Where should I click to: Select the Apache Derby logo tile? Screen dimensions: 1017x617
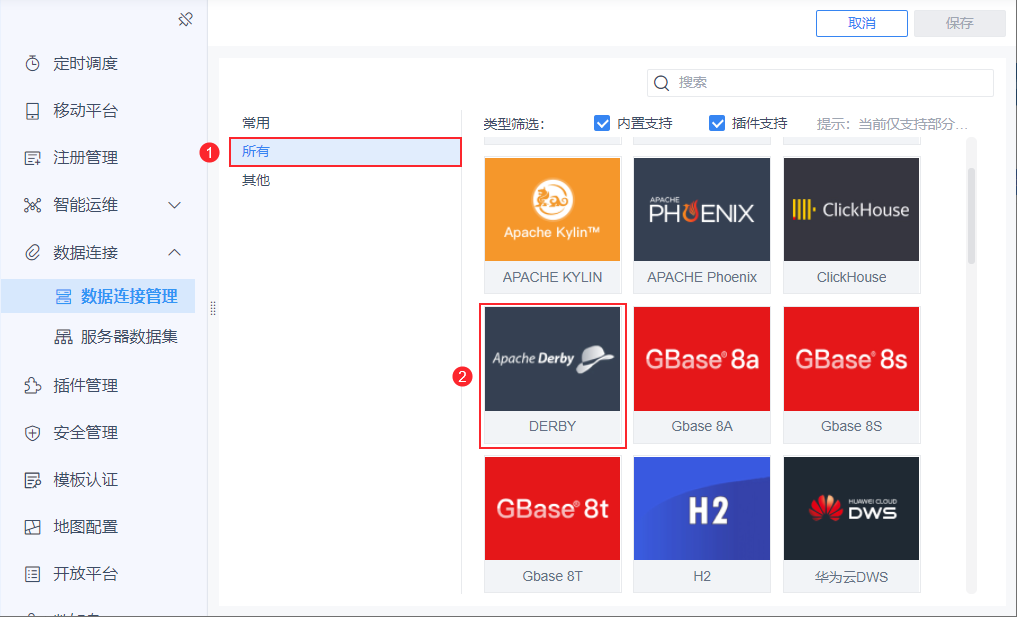(x=553, y=359)
